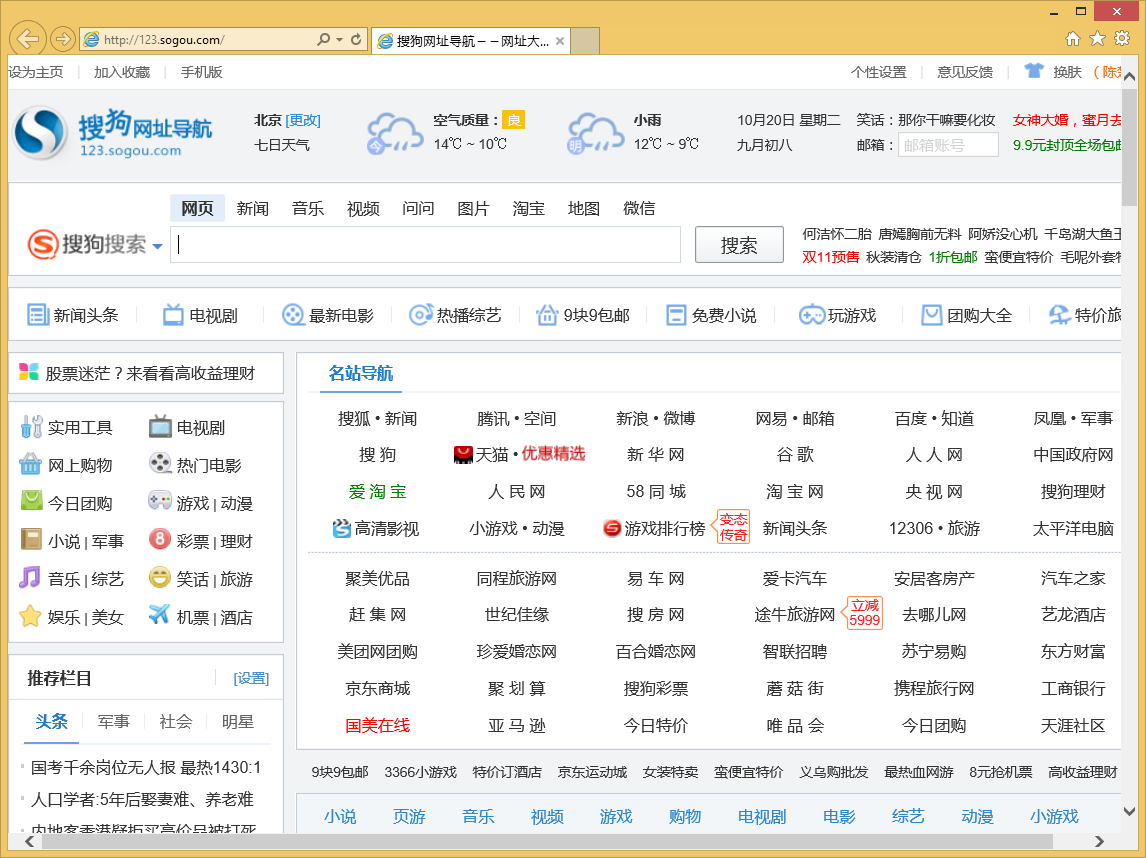Image resolution: width=1146 pixels, height=858 pixels.
Task: Click the 免费小说 book icon
Action: coord(676,315)
